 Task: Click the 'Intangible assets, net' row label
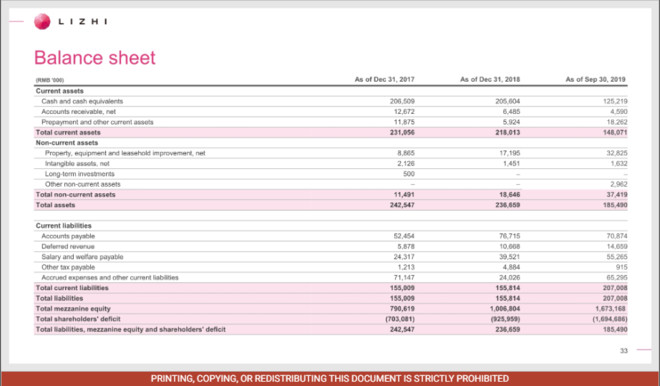coord(77,163)
